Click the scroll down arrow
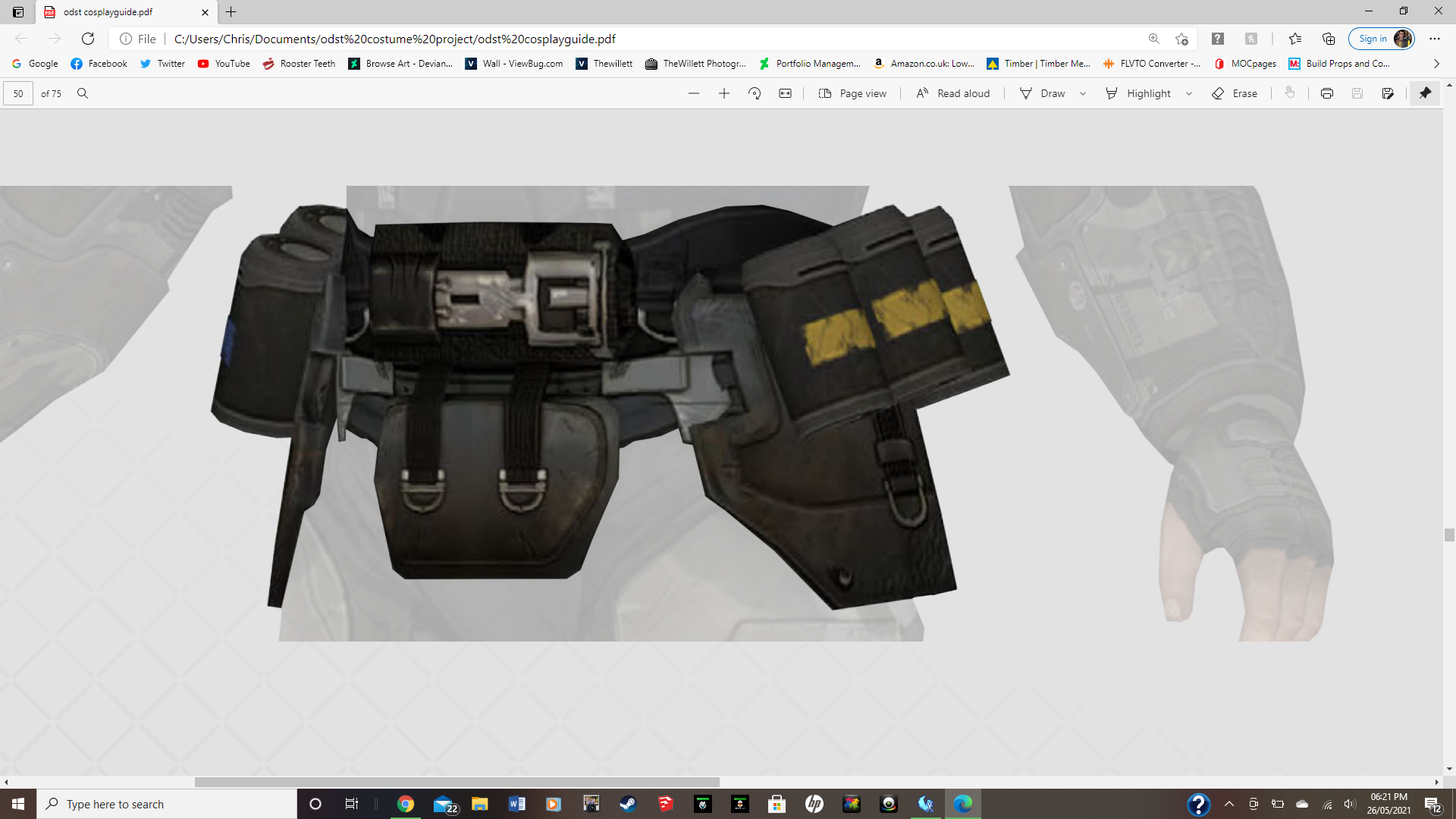This screenshot has height=819, width=1456. click(1449, 769)
